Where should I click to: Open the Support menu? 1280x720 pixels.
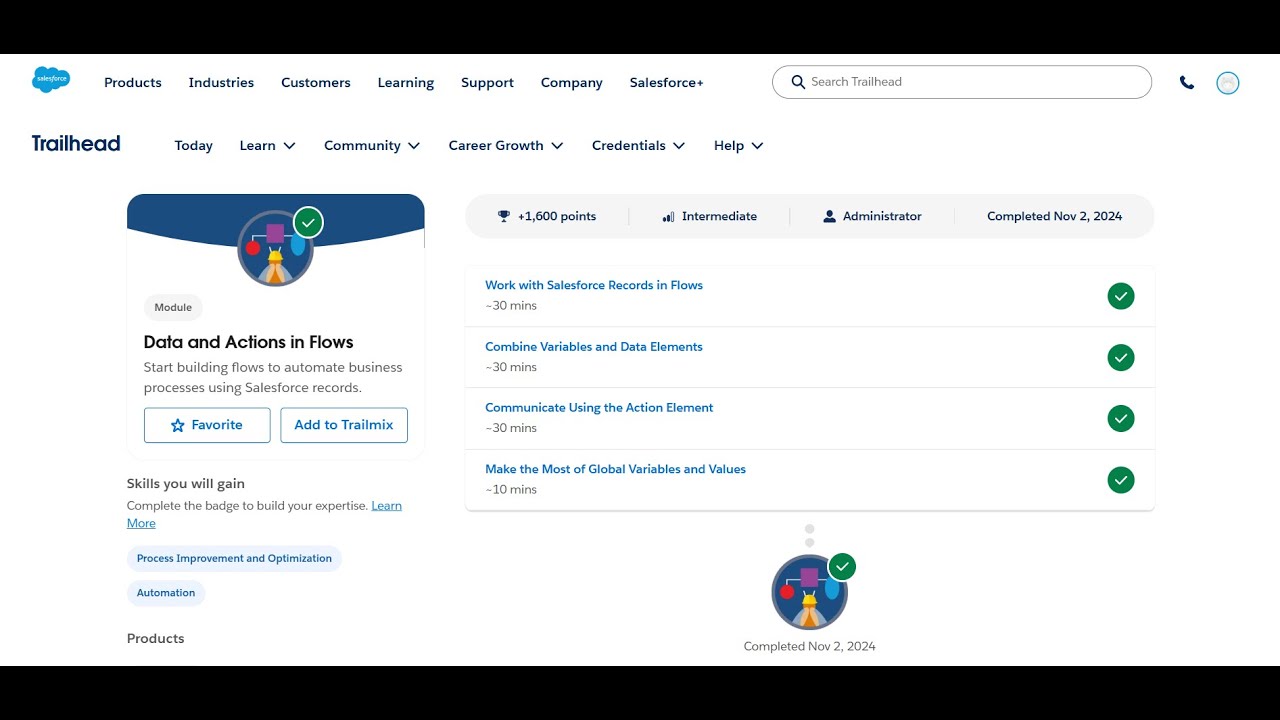coord(487,83)
